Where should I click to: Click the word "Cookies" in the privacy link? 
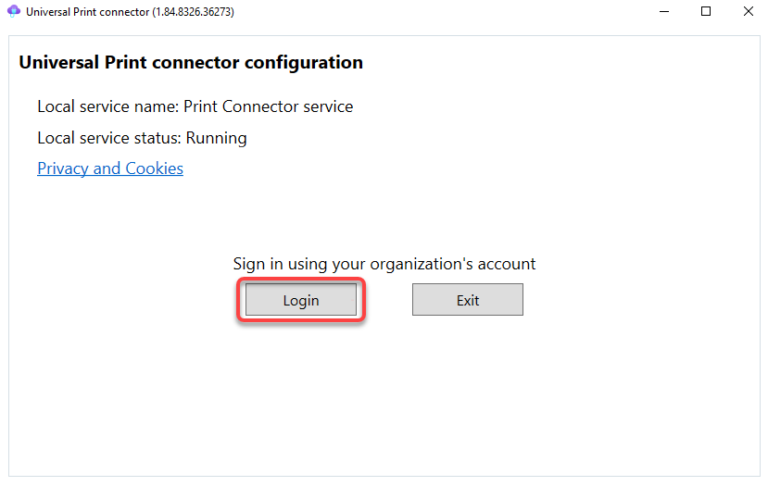pyautogui.click(x=154, y=168)
